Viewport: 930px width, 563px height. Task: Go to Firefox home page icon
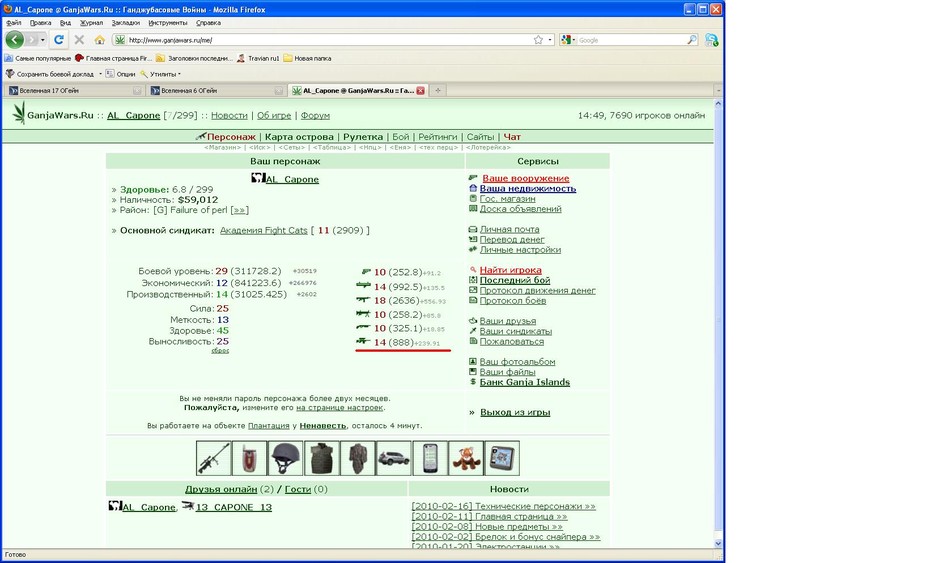[x=100, y=40]
